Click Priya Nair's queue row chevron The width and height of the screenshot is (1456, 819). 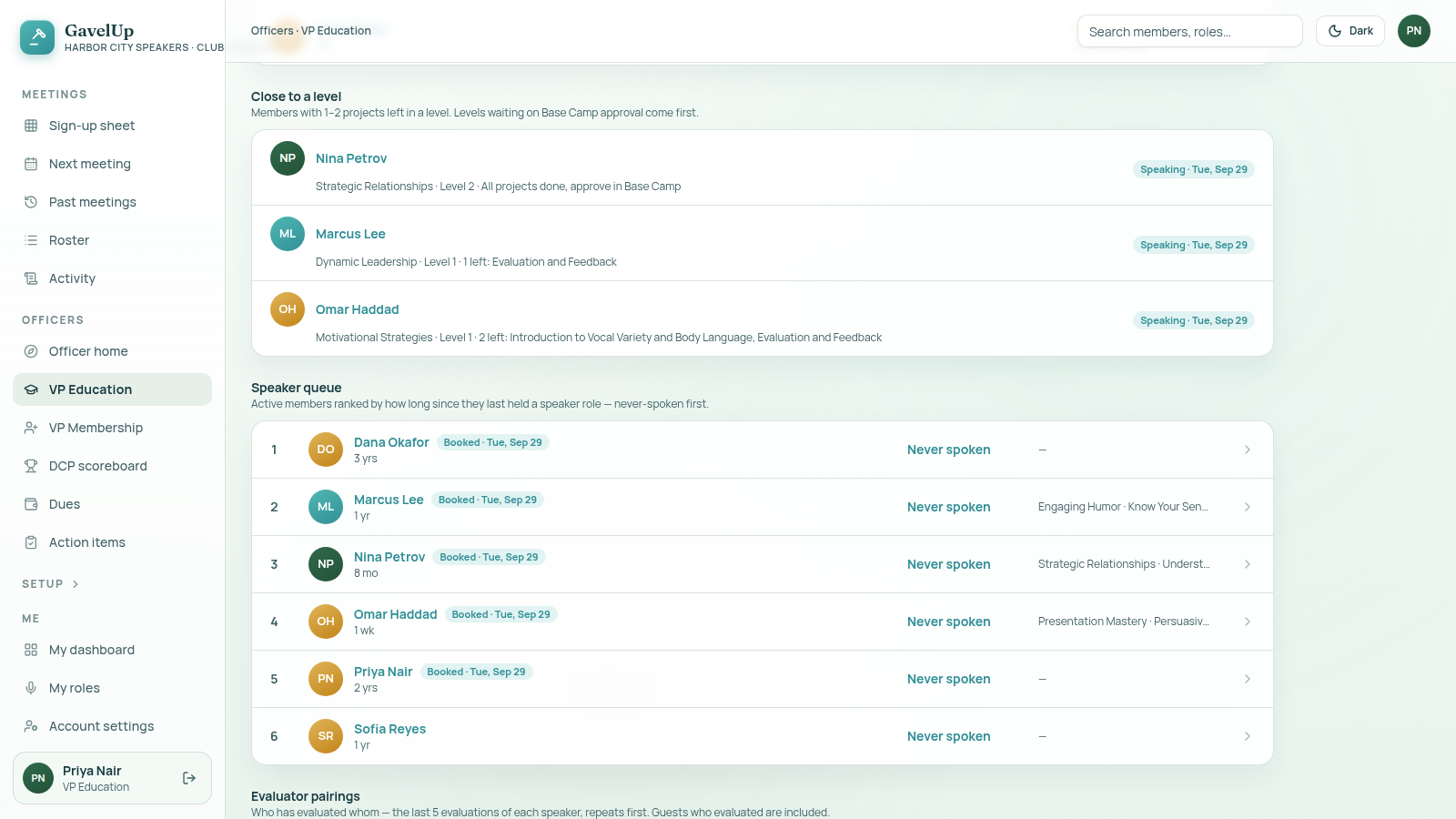pyautogui.click(x=1248, y=679)
